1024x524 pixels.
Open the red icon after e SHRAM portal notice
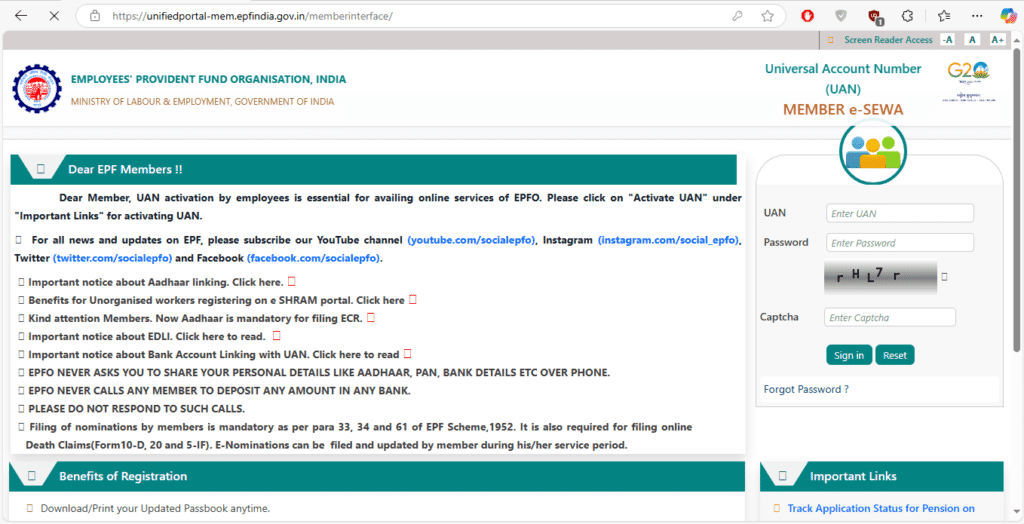point(413,300)
